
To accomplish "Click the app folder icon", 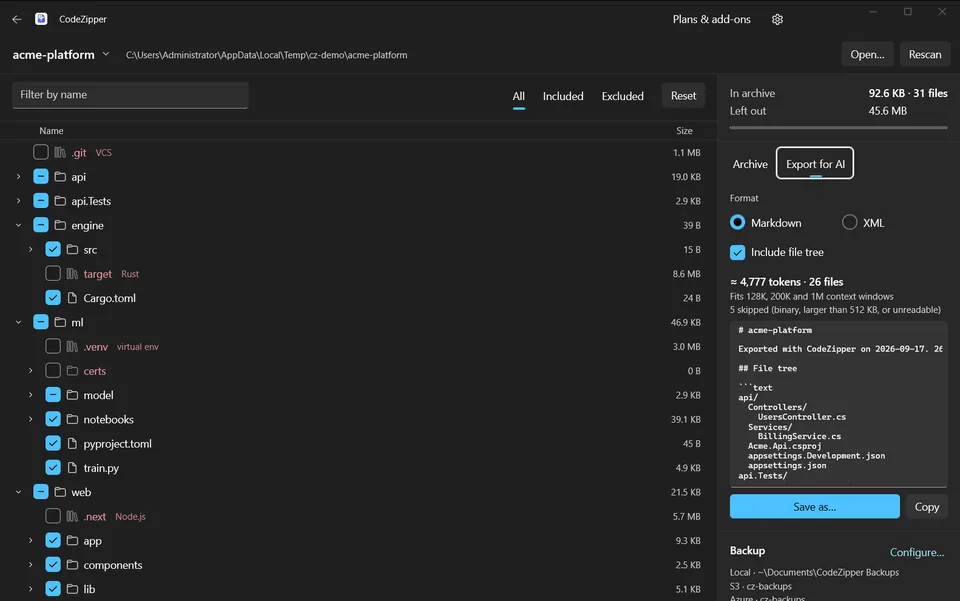I will point(72,540).
